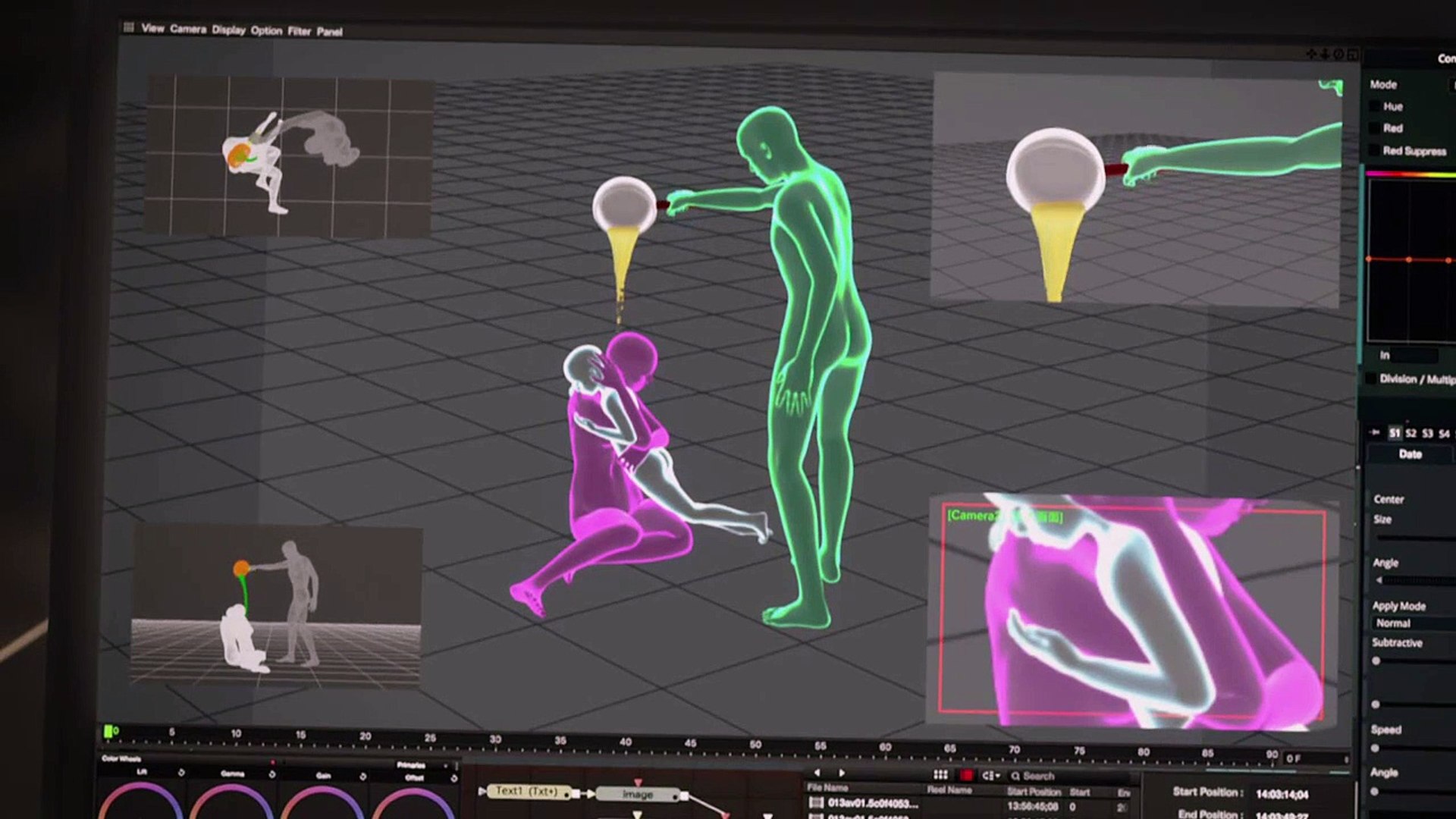Select the top-view thumbnail in the viewport
The width and height of the screenshot is (1456, 819).
coord(288,155)
